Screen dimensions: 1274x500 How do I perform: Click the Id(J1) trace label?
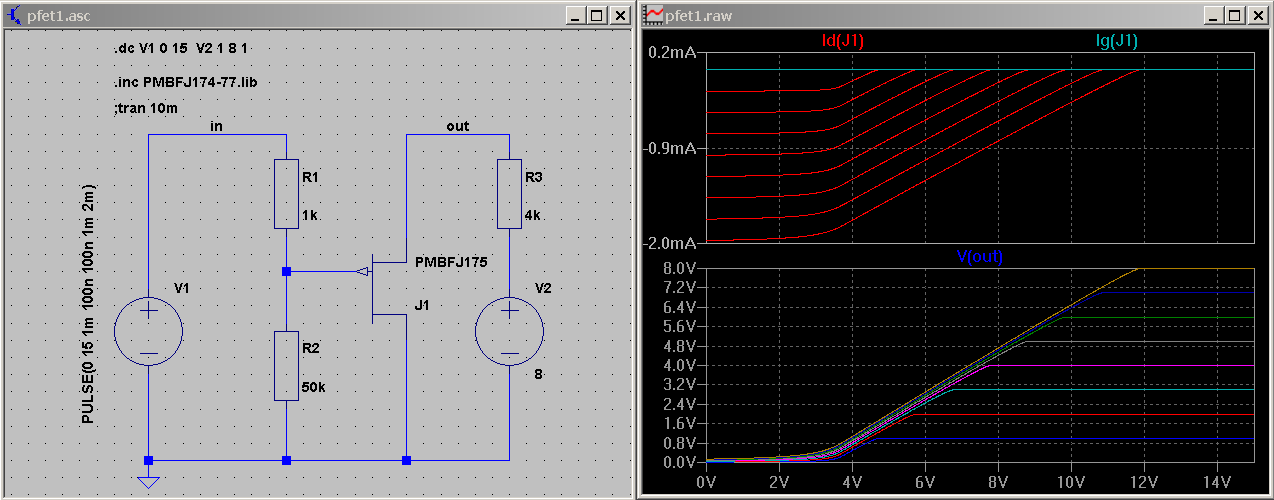point(842,41)
